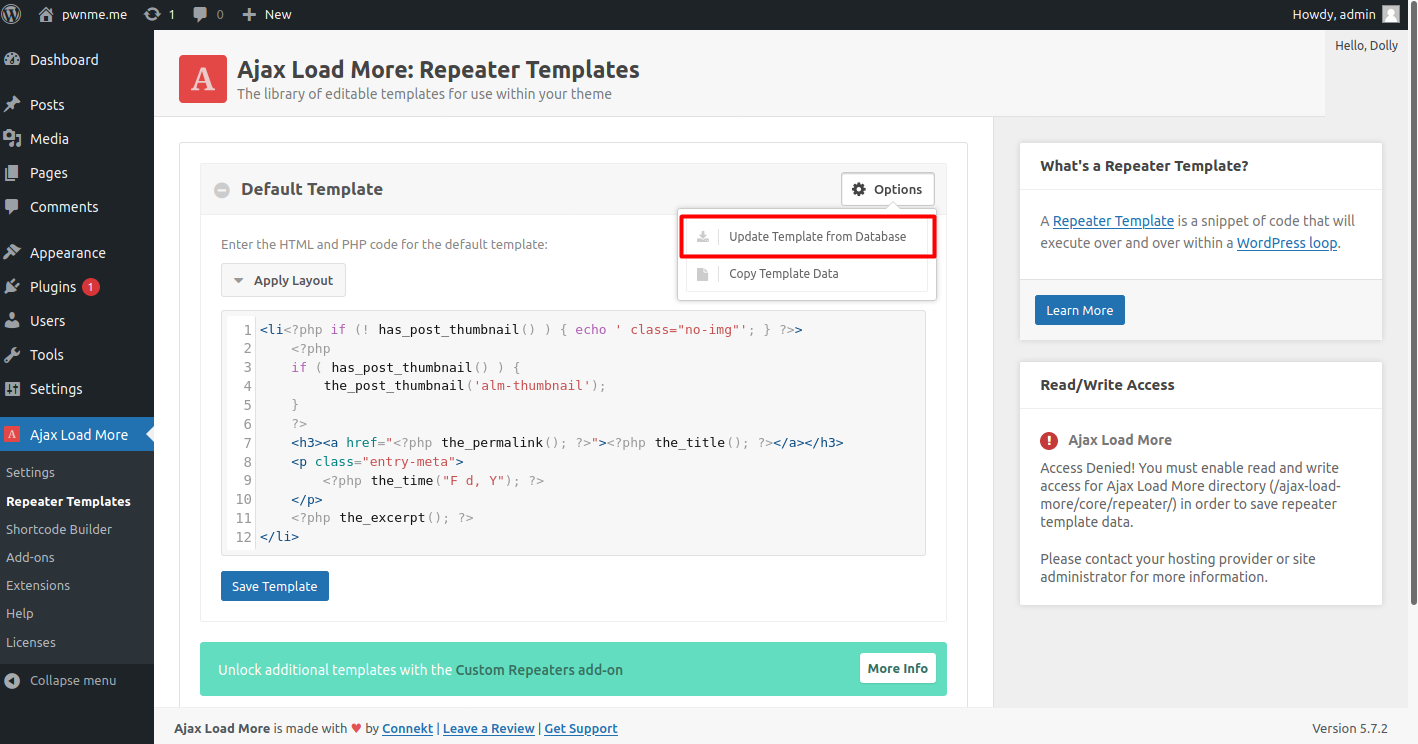1418x744 pixels.
Task: Collapse the Default Template section
Action: coord(221,190)
